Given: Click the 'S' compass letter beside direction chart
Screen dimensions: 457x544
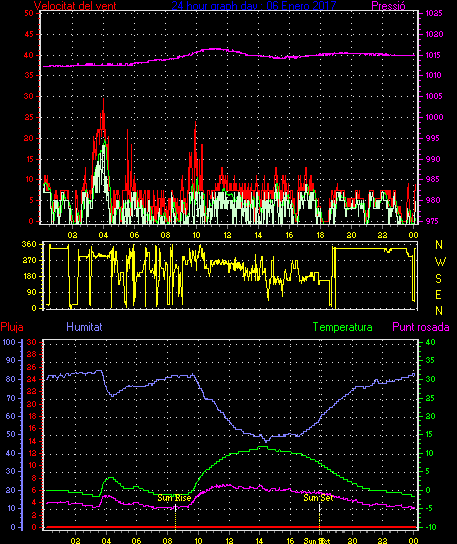Looking at the screenshot, I should [439, 278].
